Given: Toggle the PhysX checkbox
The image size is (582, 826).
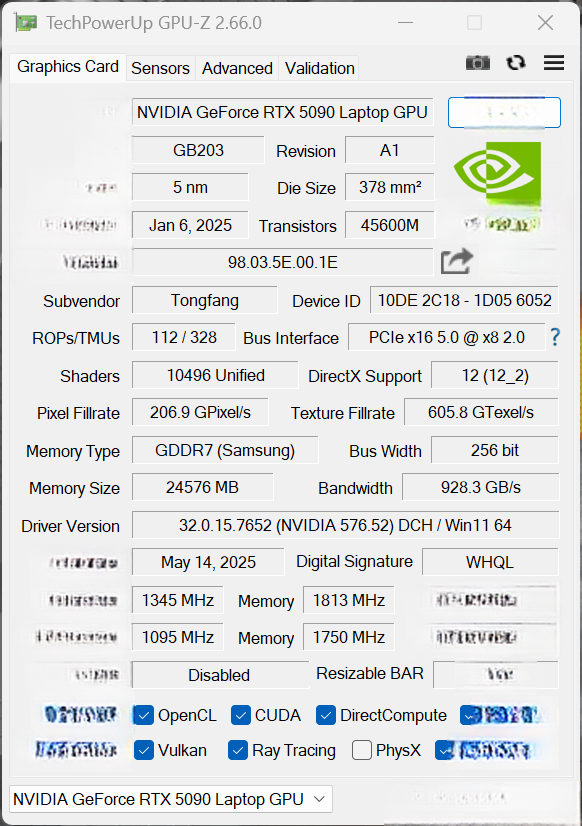Looking at the screenshot, I should 362,750.
